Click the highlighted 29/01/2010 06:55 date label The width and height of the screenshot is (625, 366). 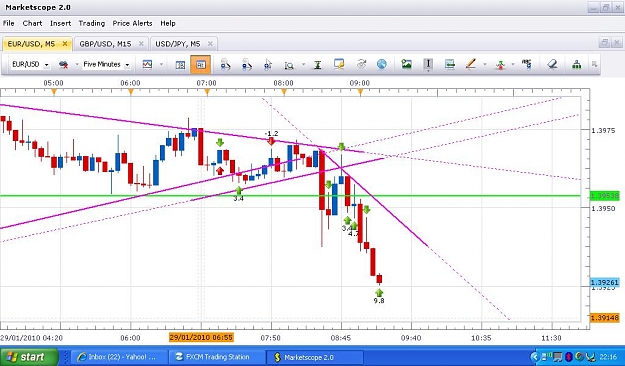pyautogui.click(x=201, y=338)
